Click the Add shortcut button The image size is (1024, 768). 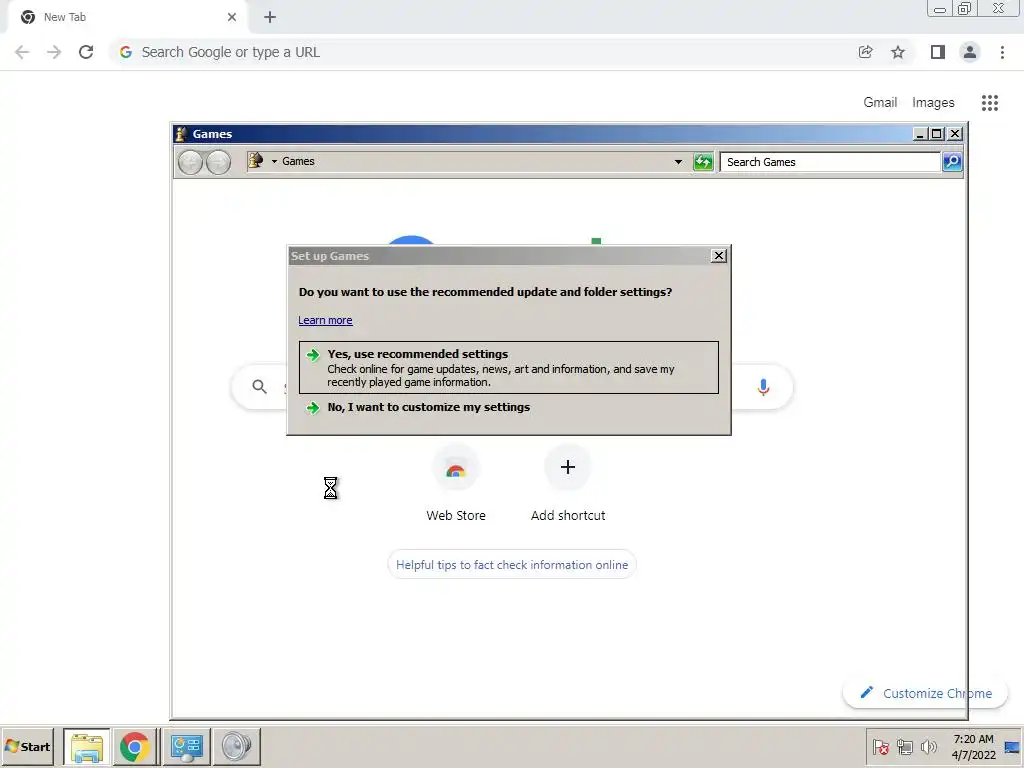pos(568,483)
